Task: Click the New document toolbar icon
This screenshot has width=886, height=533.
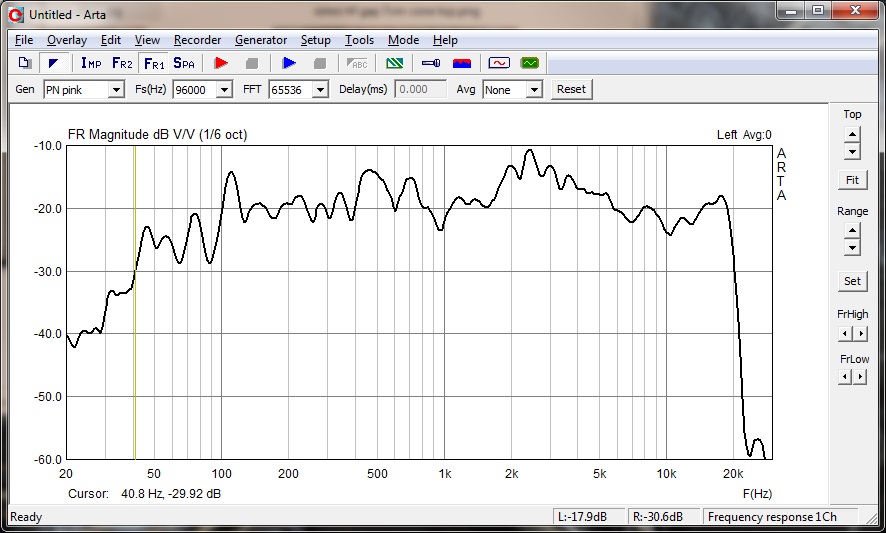Action: pos(24,63)
